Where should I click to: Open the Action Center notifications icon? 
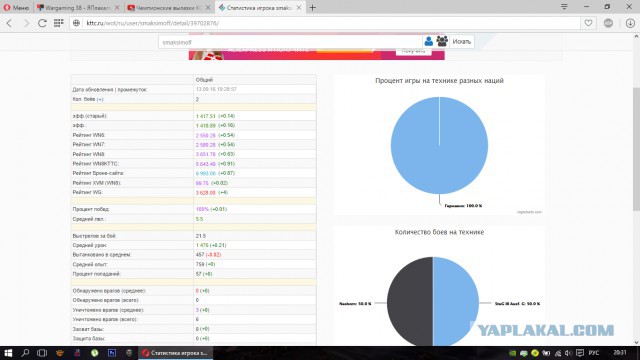pos(580,353)
